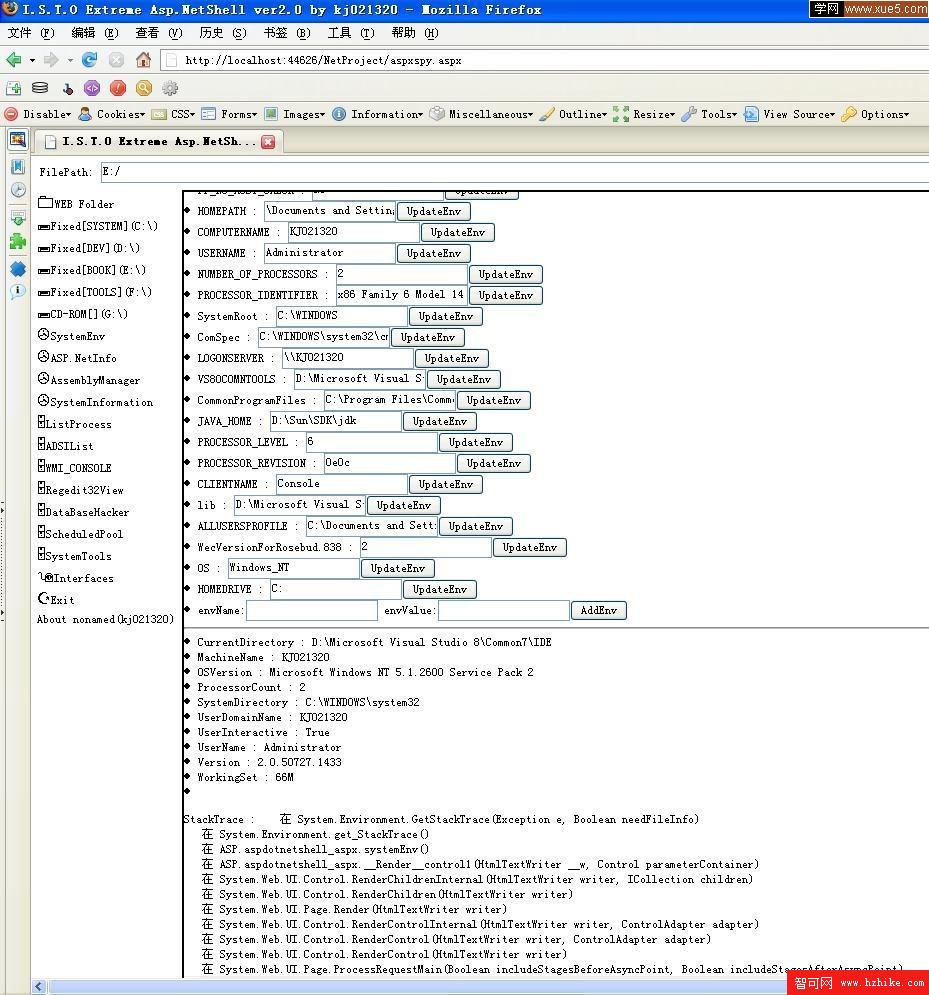Open the View Source dropdown menu
Viewport: 929px width, 995px height.
click(789, 114)
